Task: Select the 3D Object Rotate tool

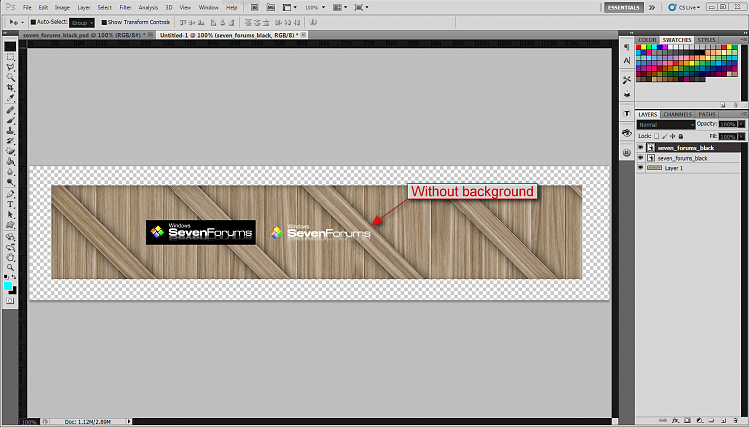Action: (10, 237)
